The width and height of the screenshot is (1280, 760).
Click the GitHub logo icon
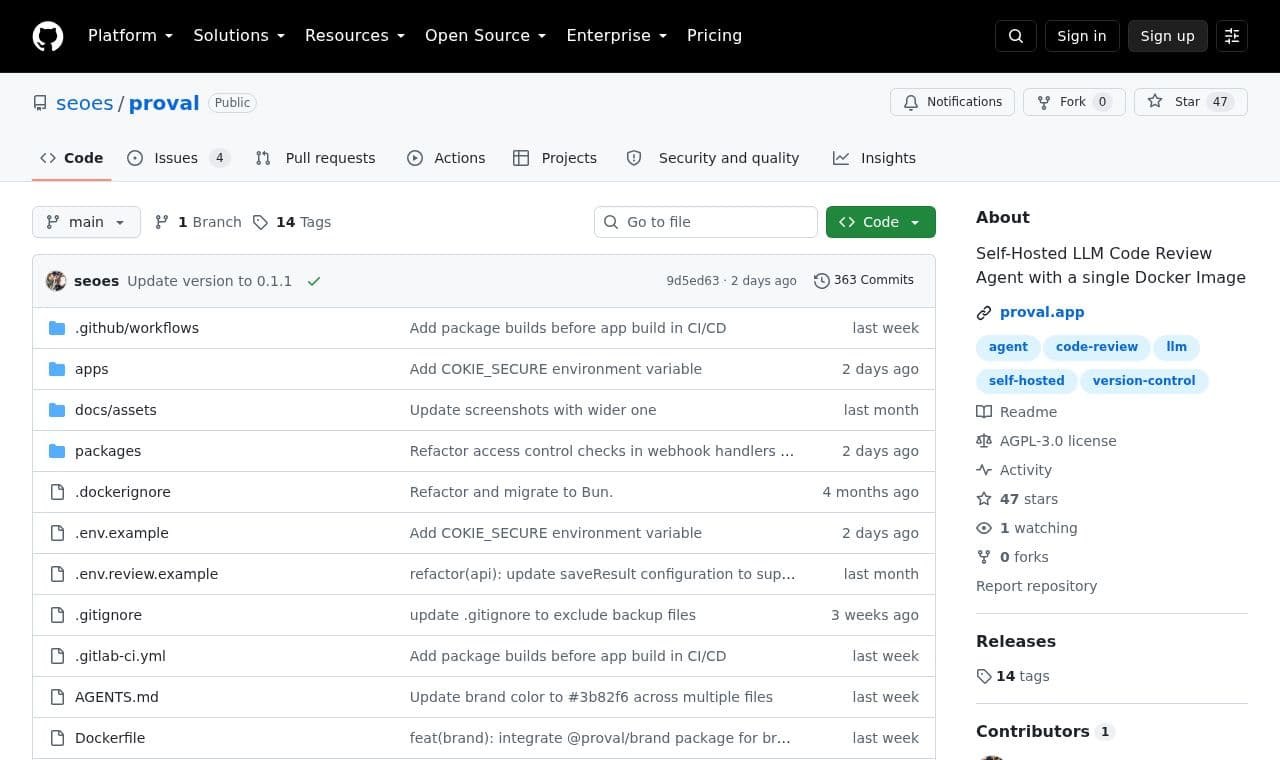[x=48, y=36]
